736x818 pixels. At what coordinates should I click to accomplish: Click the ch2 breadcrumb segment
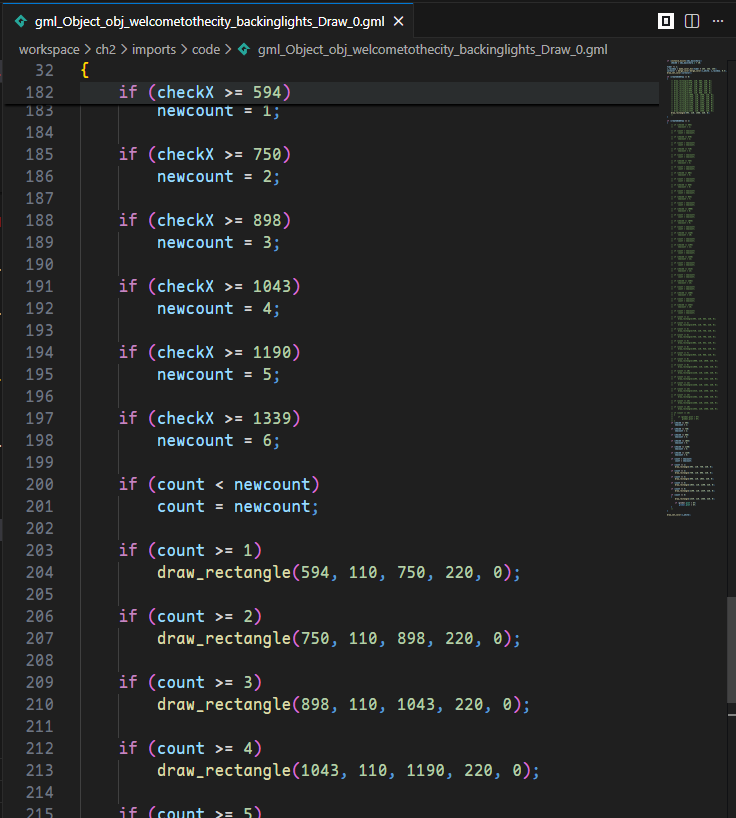click(x=105, y=50)
